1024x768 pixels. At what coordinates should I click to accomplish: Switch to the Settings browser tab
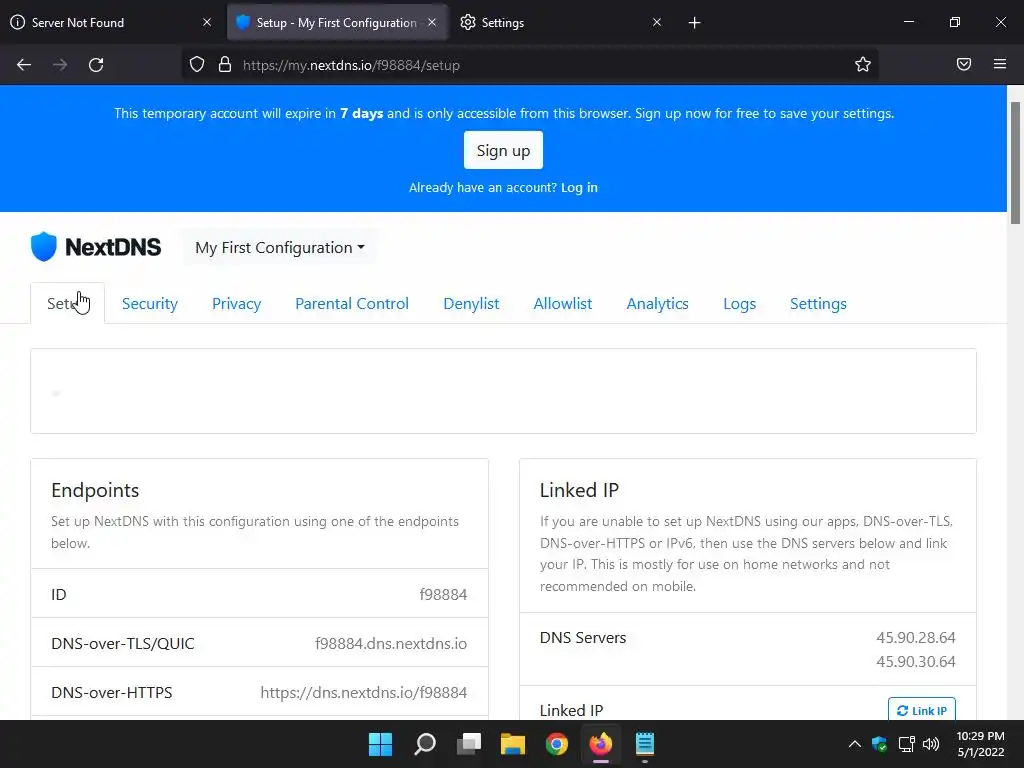click(x=562, y=22)
